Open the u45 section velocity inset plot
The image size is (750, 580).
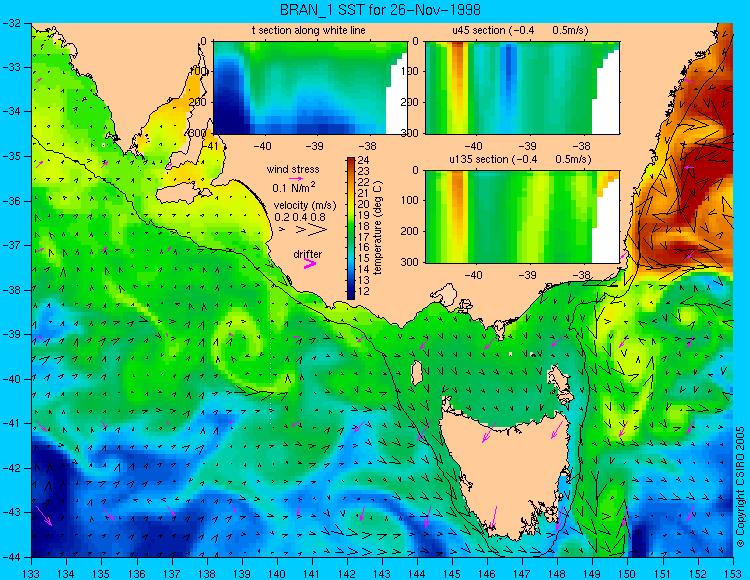pos(522,88)
